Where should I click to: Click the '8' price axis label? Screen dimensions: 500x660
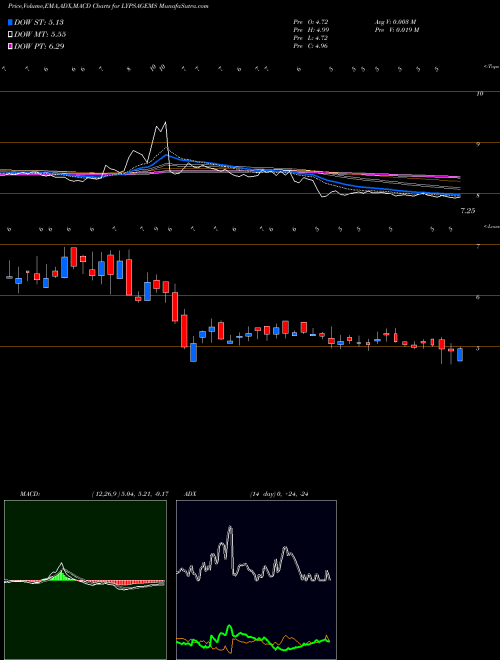pyautogui.click(x=478, y=196)
